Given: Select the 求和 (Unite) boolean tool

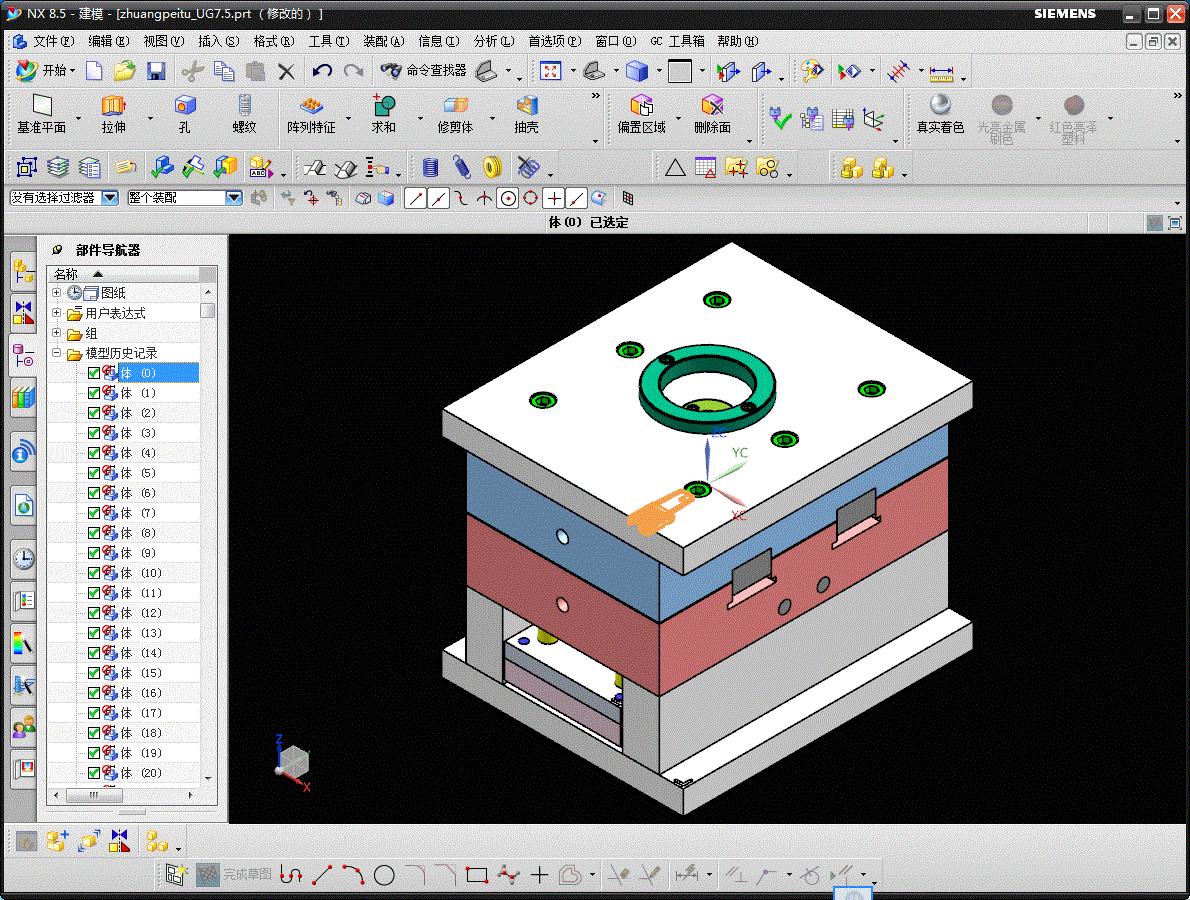Looking at the screenshot, I should pyautogui.click(x=383, y=106).
